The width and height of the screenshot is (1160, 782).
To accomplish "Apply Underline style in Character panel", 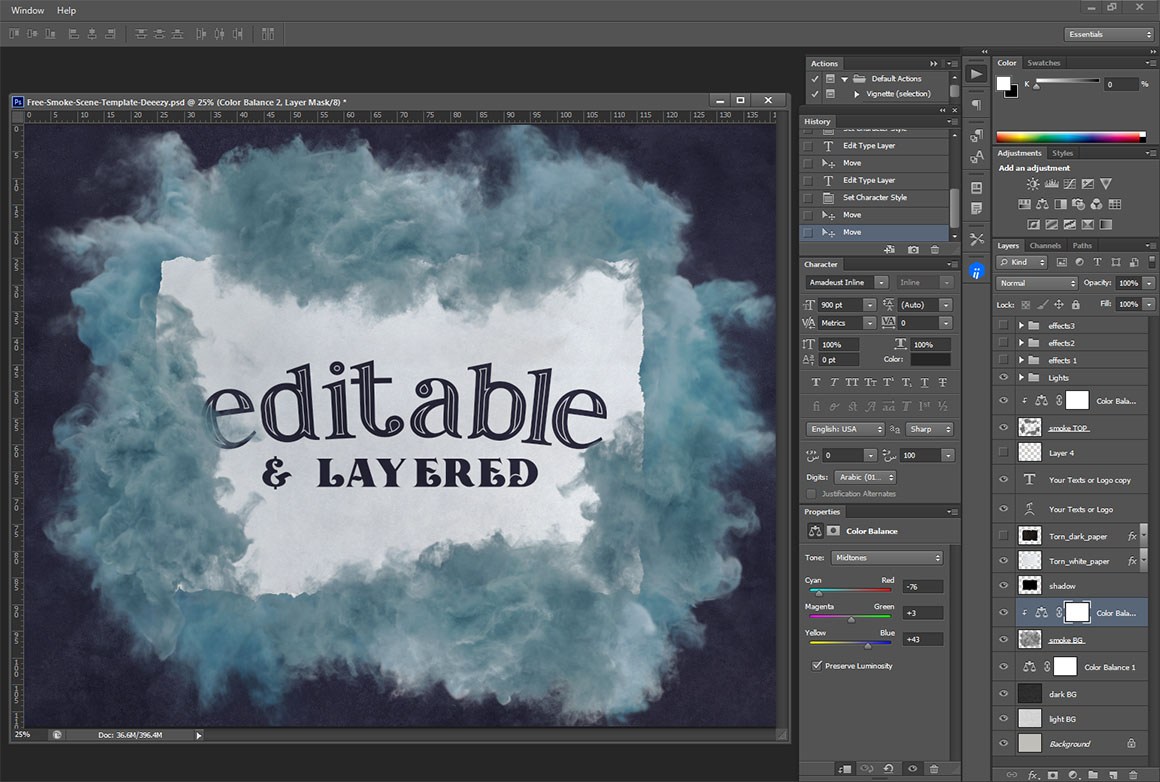I will click(925, 382).
